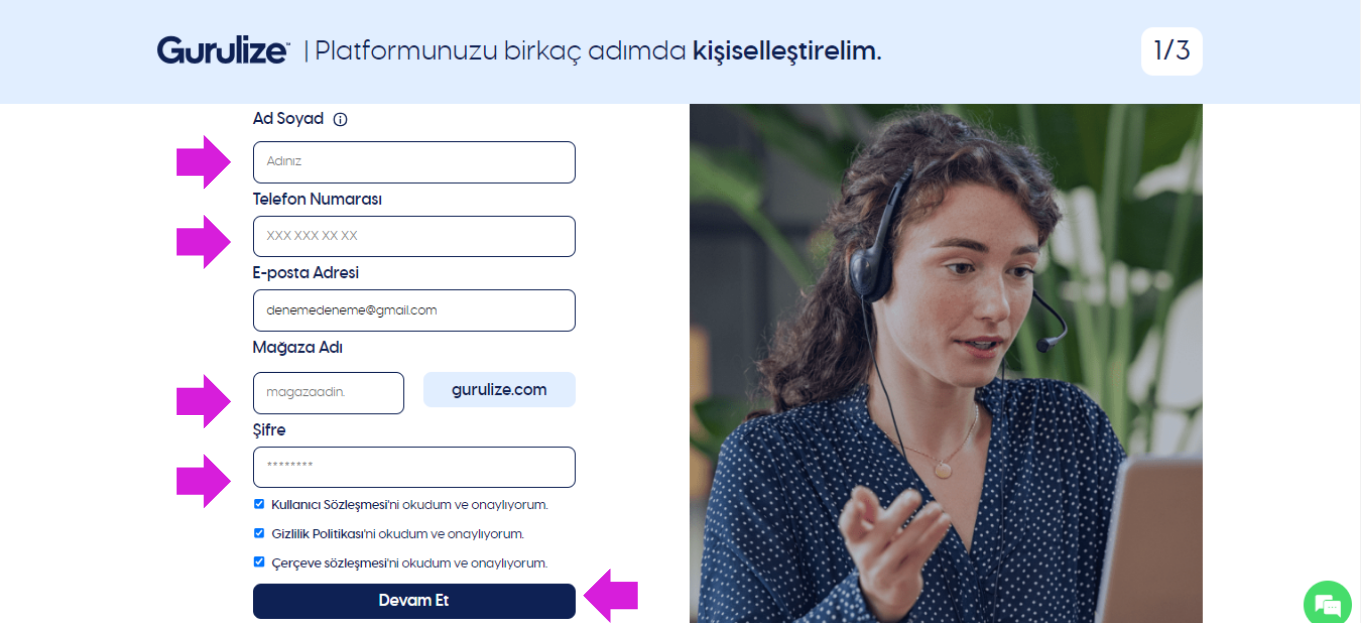Open the Kullanıcı Sözleşmesi link
This screenshot has height=623, width=1361.
pos(328,505)
